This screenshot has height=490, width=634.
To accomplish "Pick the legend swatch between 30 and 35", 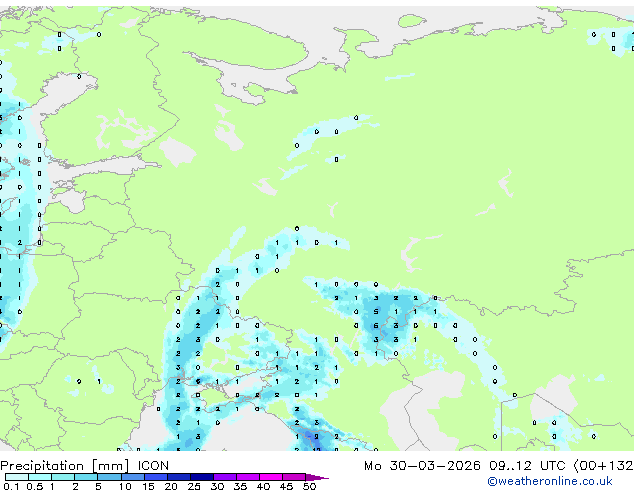I will 224,477.
